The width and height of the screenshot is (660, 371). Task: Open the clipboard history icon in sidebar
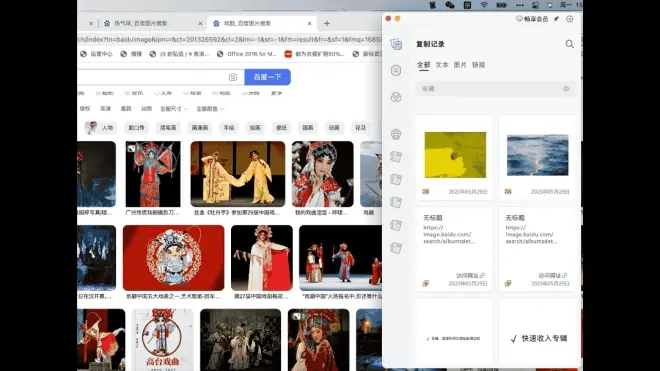click(x=396, y=44)
